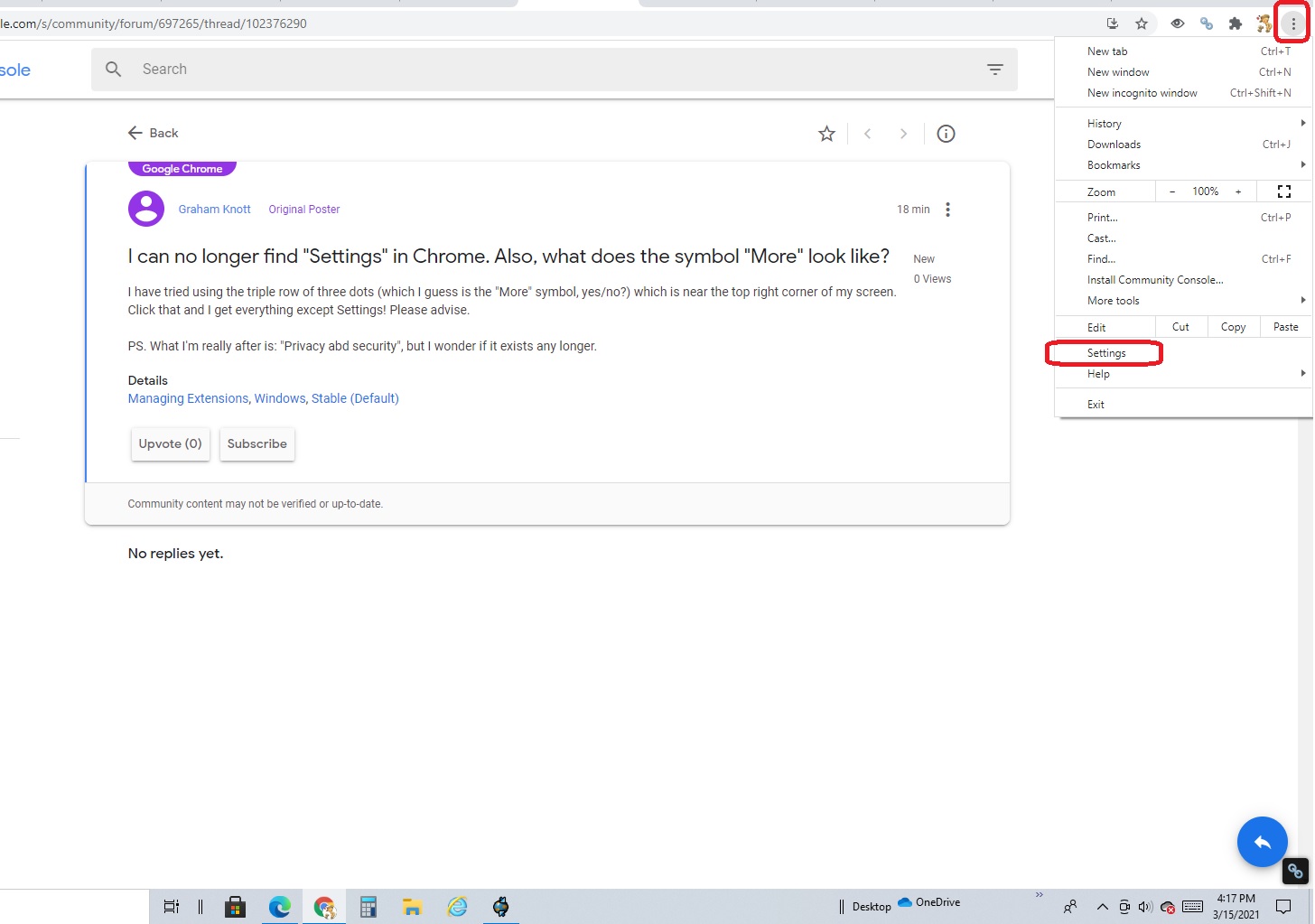This screenshot has height=924, width=1315.
Task: Click Graham Knott's purple avatar
Action: (x=146, y=209)
